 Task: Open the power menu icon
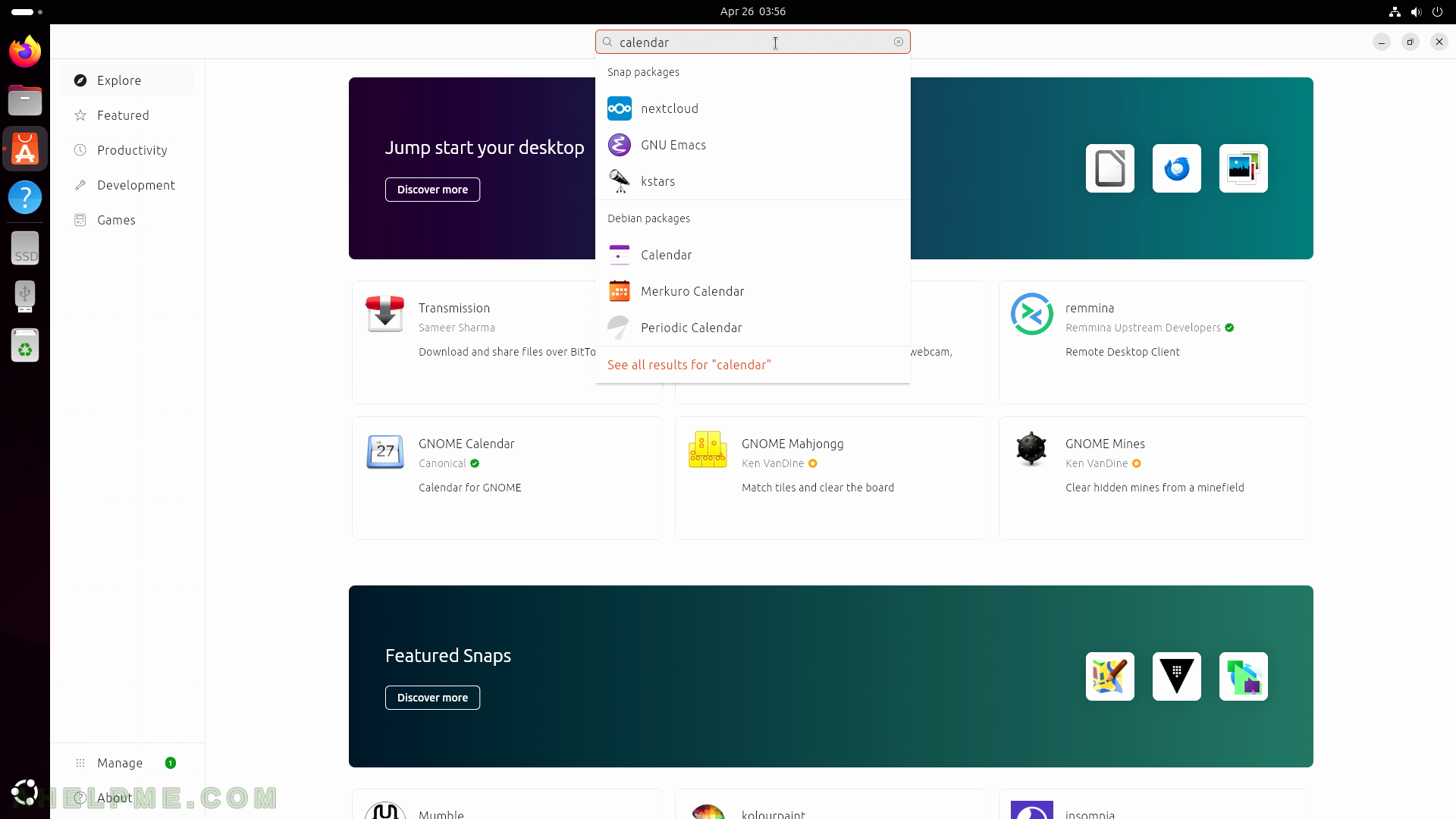tap(1437, 11)
